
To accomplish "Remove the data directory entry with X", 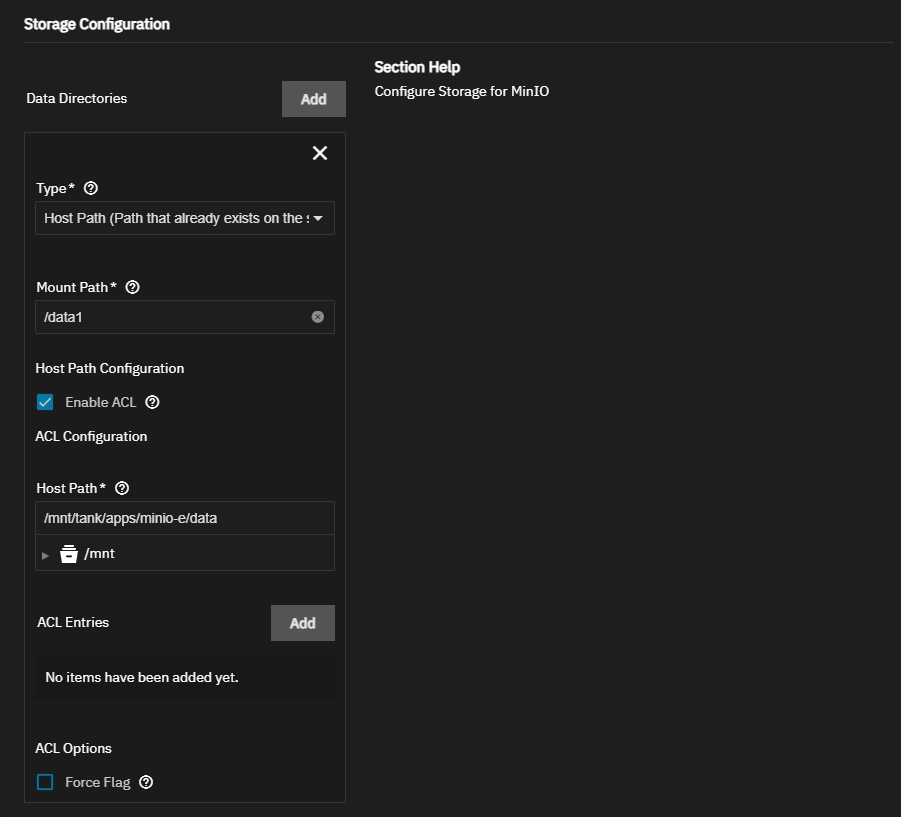I will (x=320, y=153).
